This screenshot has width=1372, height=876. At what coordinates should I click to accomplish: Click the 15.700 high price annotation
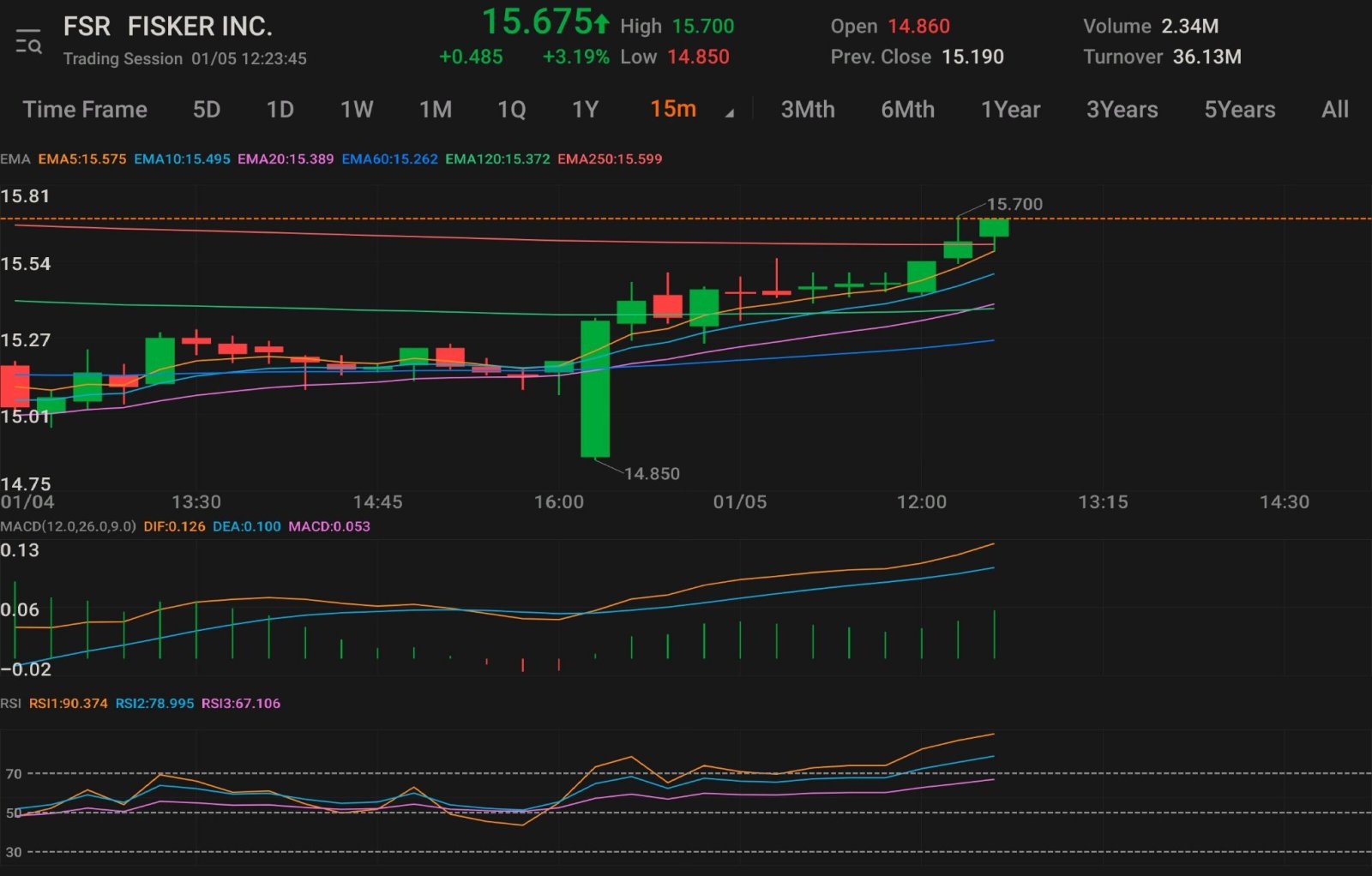pyautogui.click(x=1014, y=205)
